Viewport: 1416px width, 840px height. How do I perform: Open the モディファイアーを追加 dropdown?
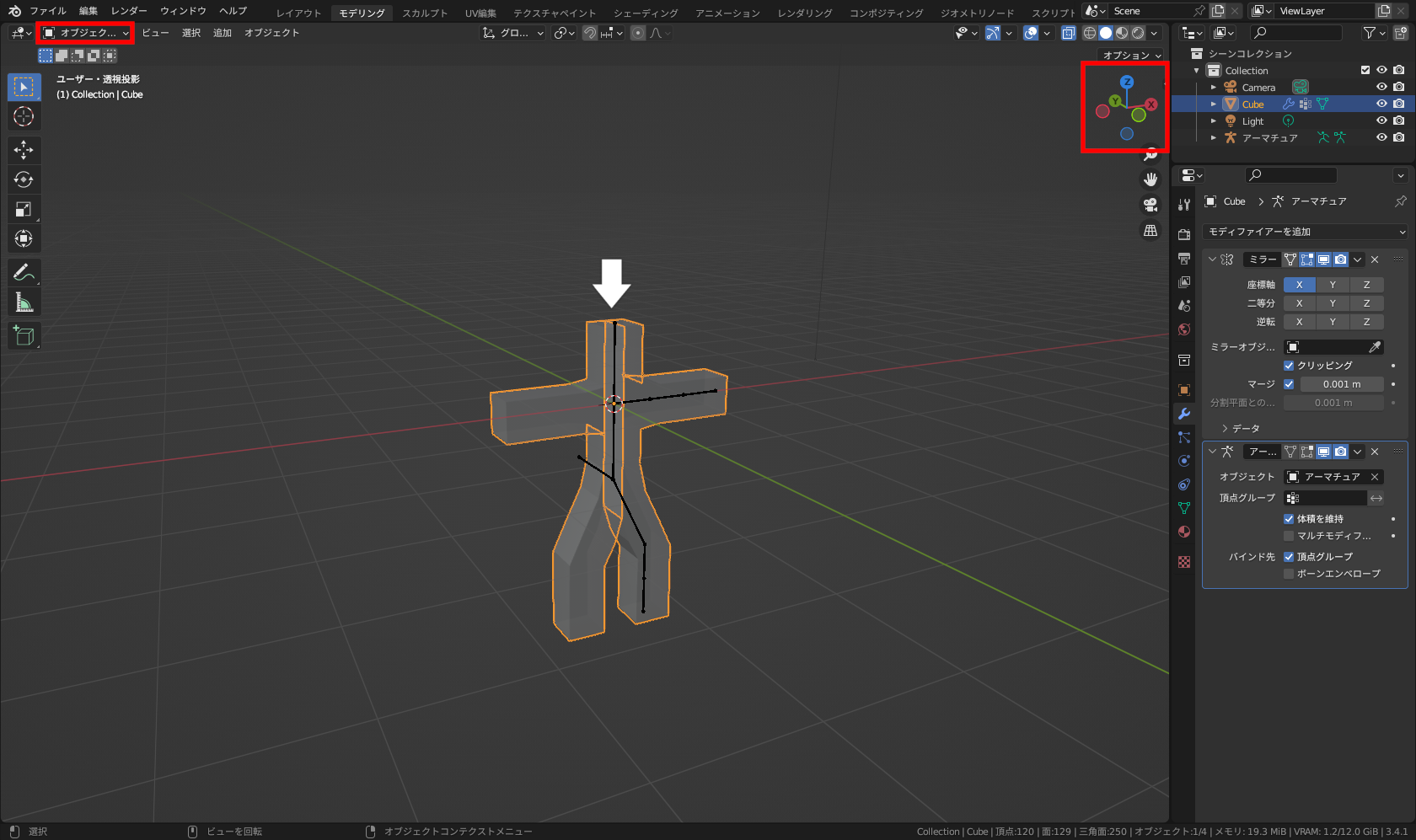pos(1305,232)
